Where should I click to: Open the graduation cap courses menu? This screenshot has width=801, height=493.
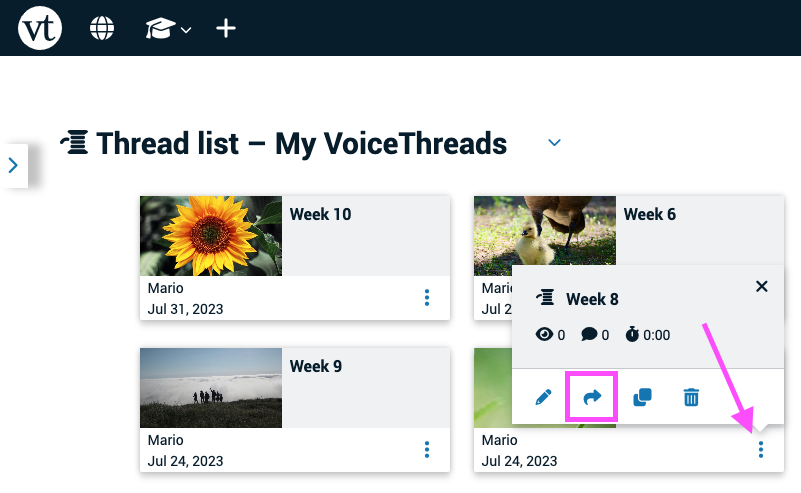168,28
